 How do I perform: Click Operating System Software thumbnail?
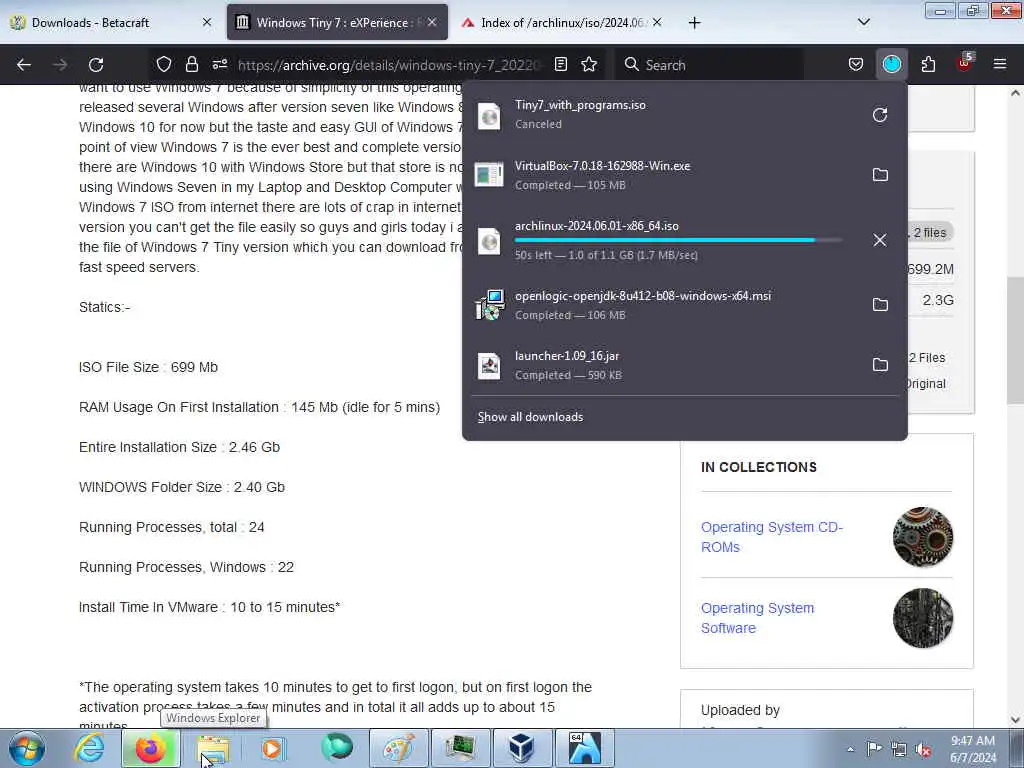point(922,618)
